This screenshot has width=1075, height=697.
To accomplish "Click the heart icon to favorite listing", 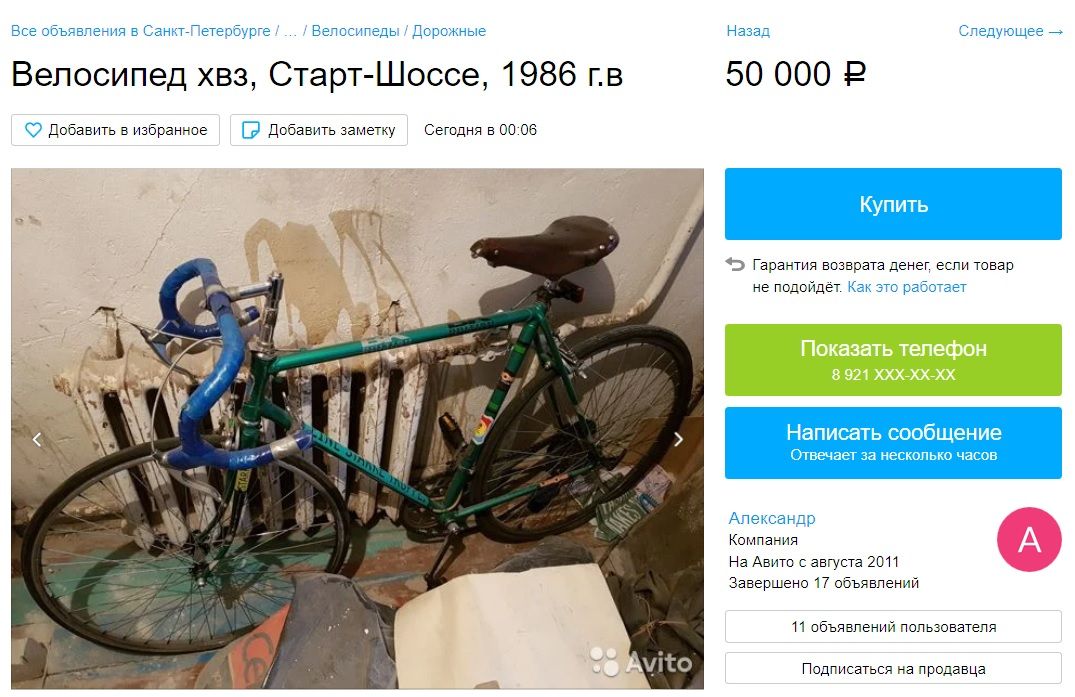I will 33,130.
